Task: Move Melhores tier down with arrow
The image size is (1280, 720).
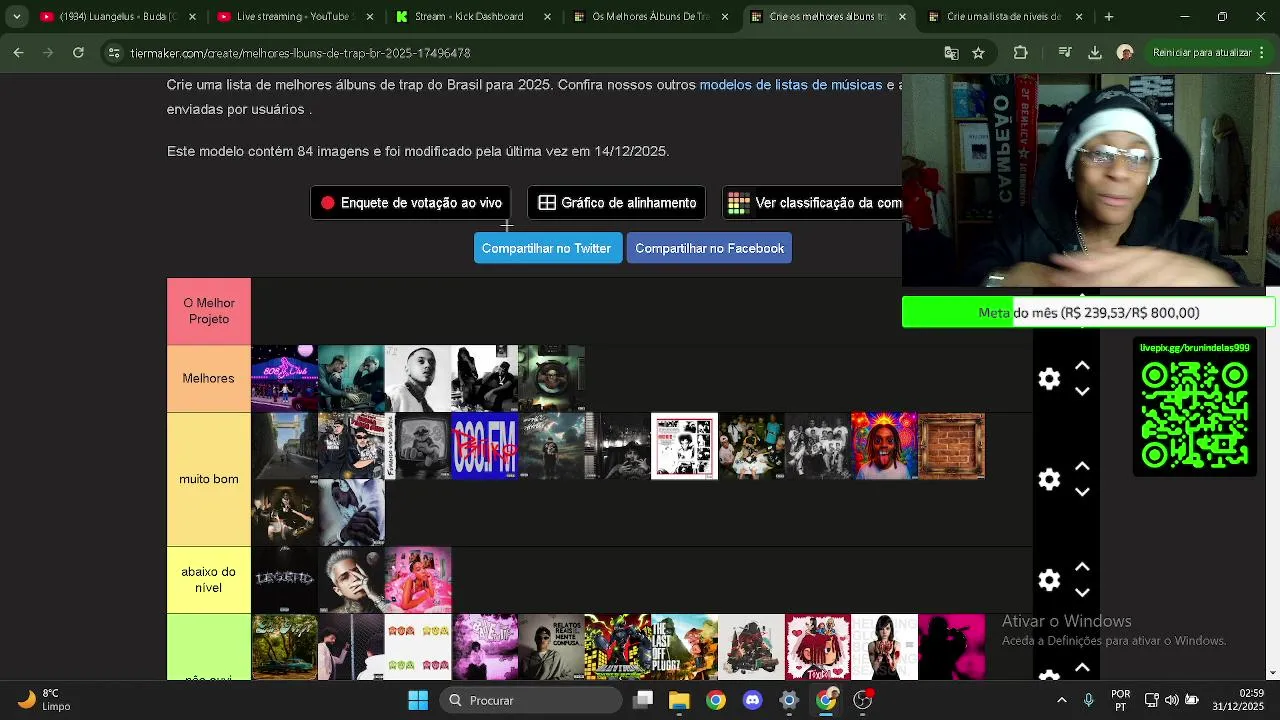Action: click(x=1082, y=392)
